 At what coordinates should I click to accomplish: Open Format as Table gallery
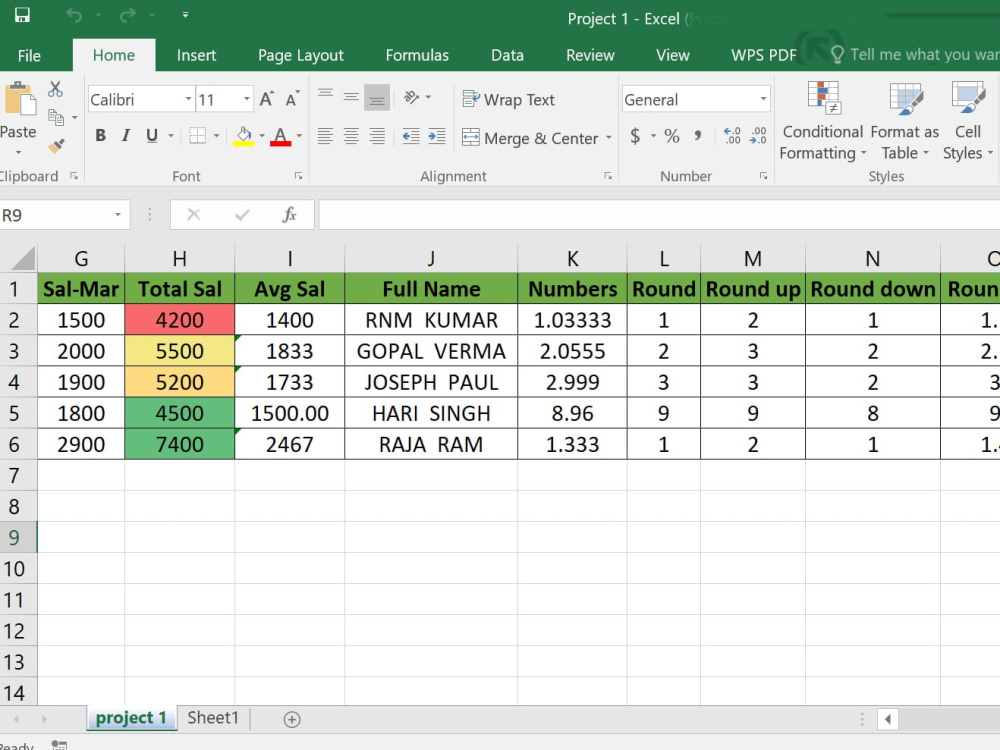click(904, 121)
